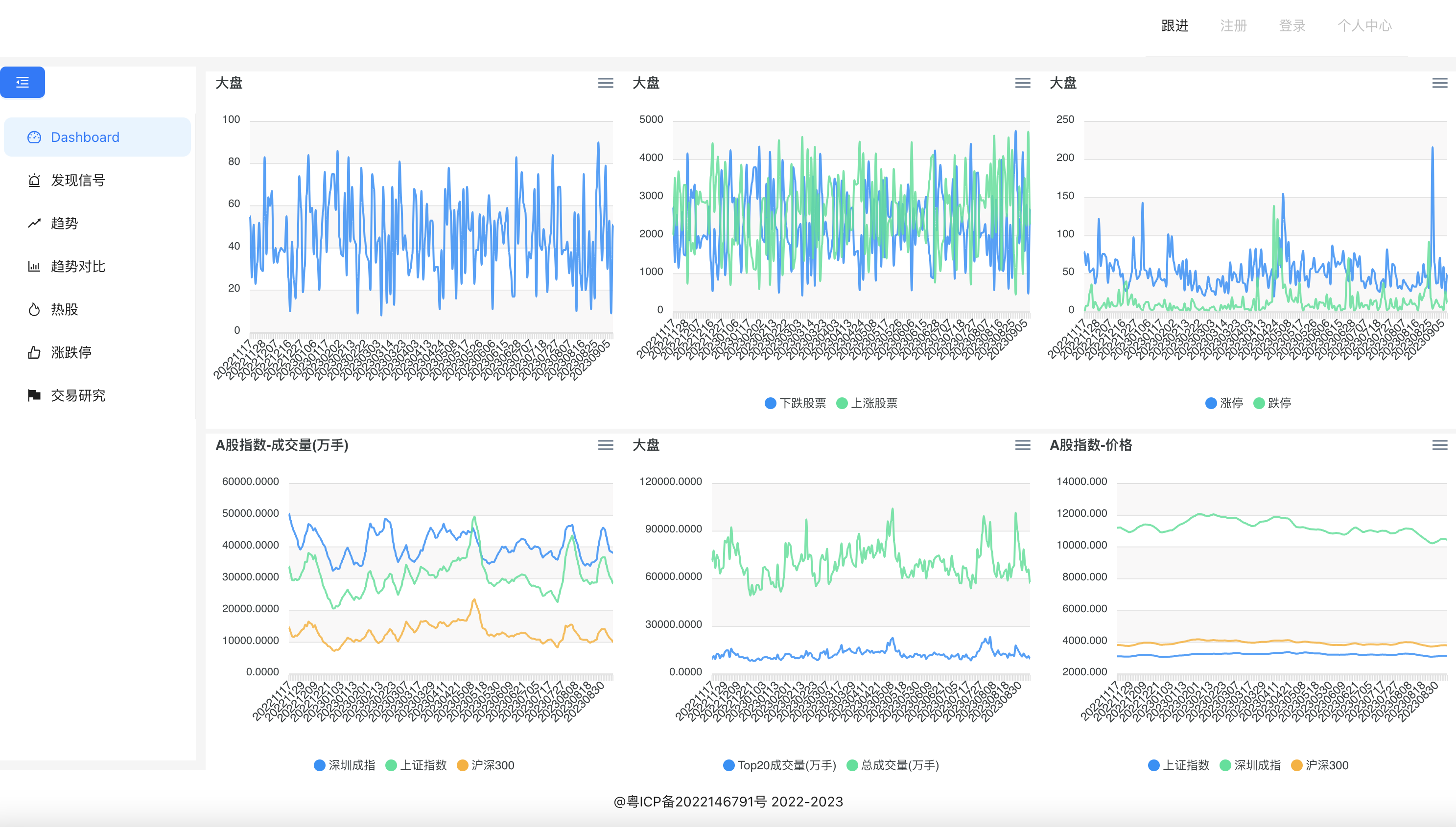
Task: Toggle the 下跌股票 legend series
Action: [x=796, y=403]
